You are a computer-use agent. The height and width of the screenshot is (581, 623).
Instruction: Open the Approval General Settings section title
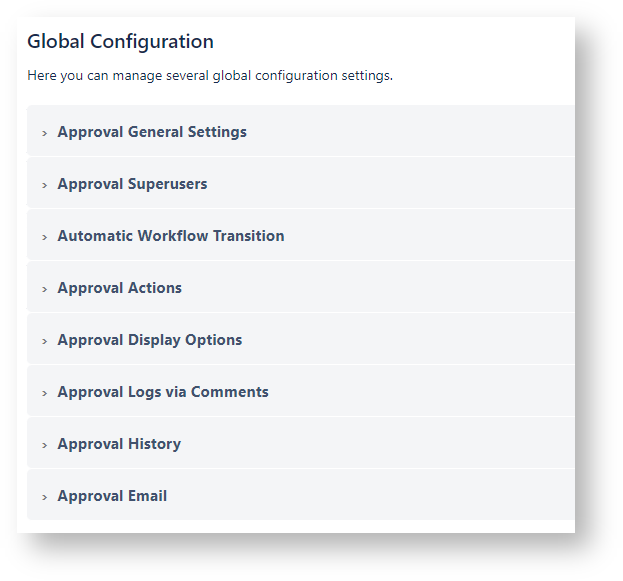click(x=152, y=132)
